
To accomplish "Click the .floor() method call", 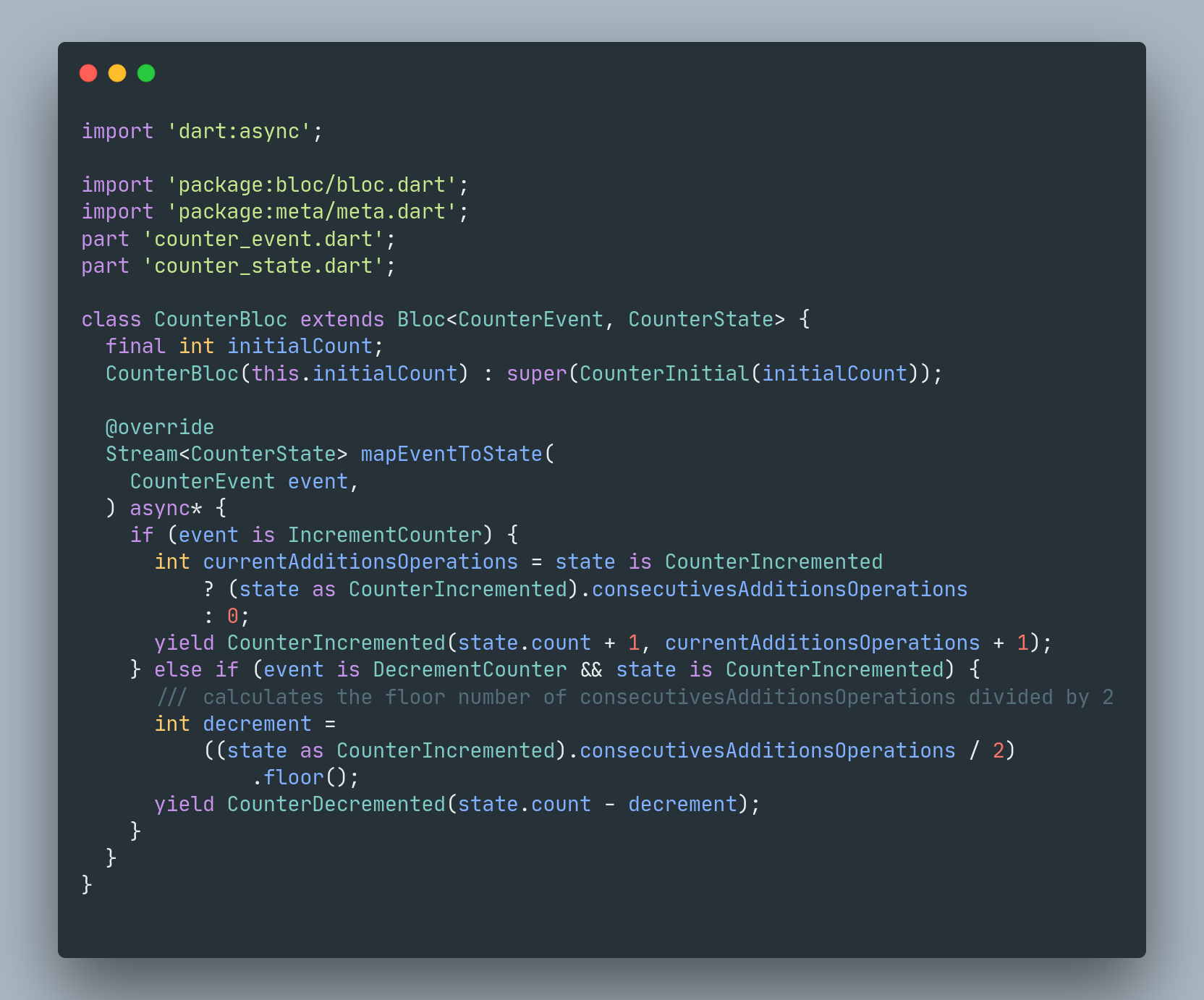I will click(305, 777).
